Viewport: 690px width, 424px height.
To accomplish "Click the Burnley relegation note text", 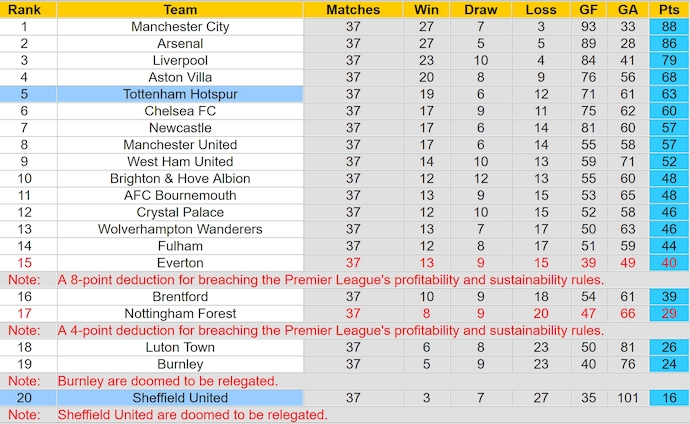I will (x=167, y=381).
